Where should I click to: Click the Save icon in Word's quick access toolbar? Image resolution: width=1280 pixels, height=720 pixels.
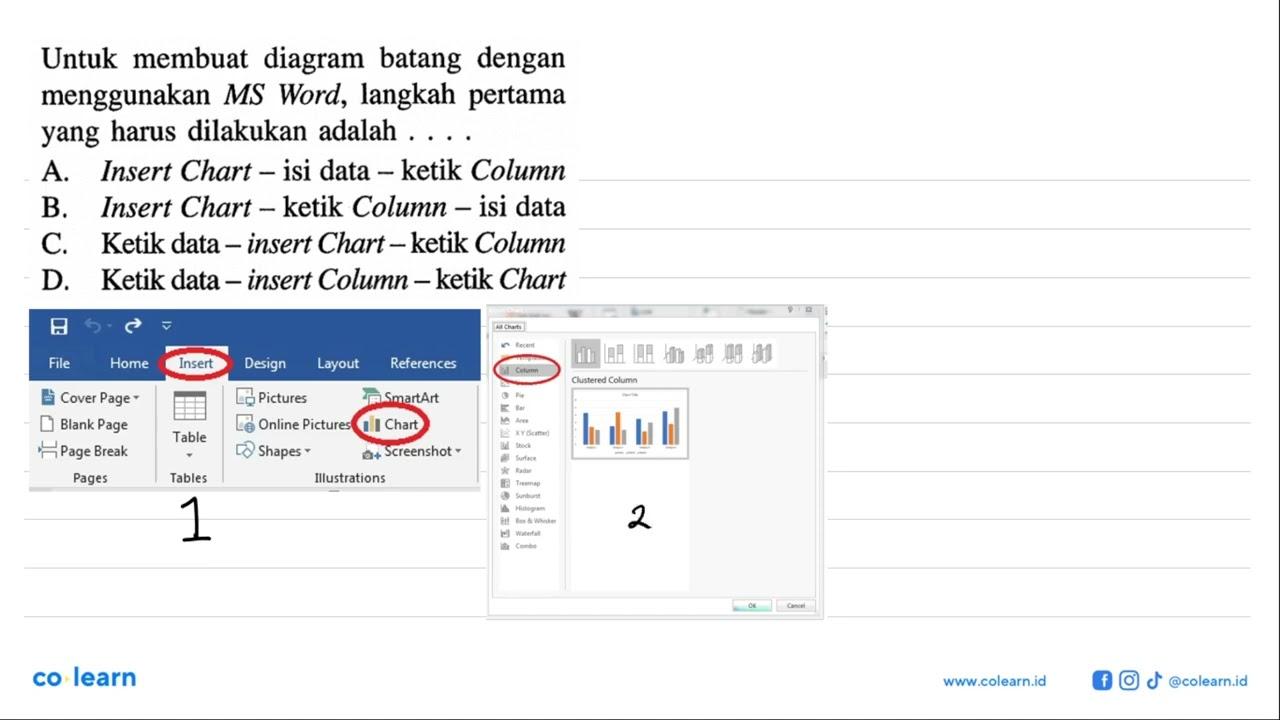click(59, 326)
